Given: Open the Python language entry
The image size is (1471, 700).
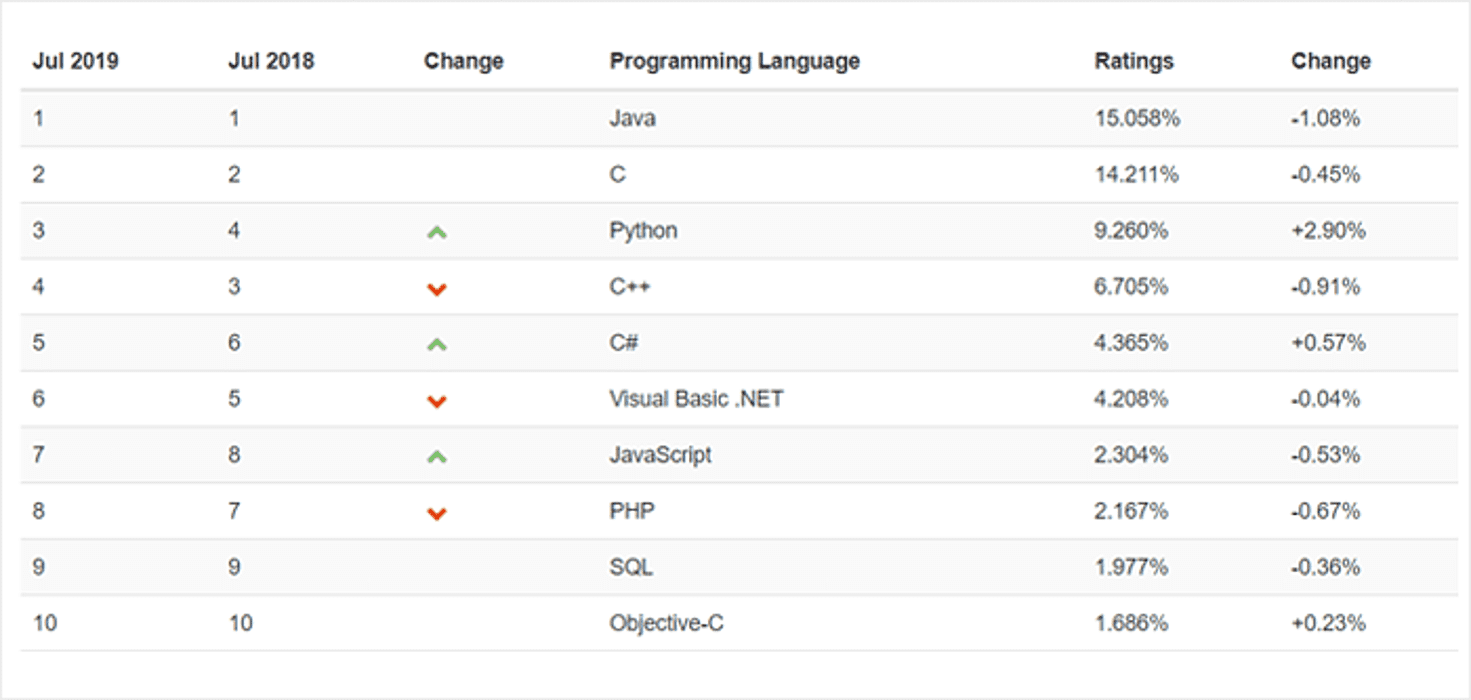Looking at the screenshot, I should 642,230.
